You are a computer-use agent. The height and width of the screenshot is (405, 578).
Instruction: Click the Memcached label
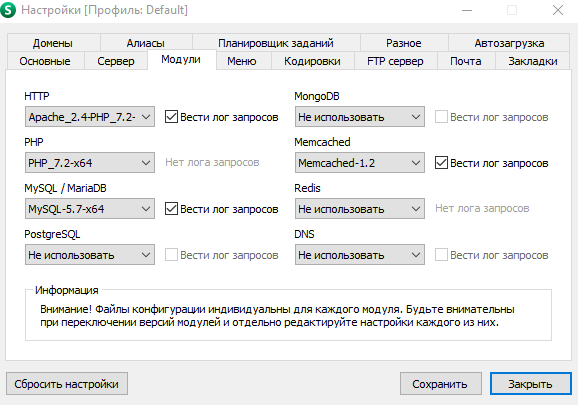click(322, 142)
